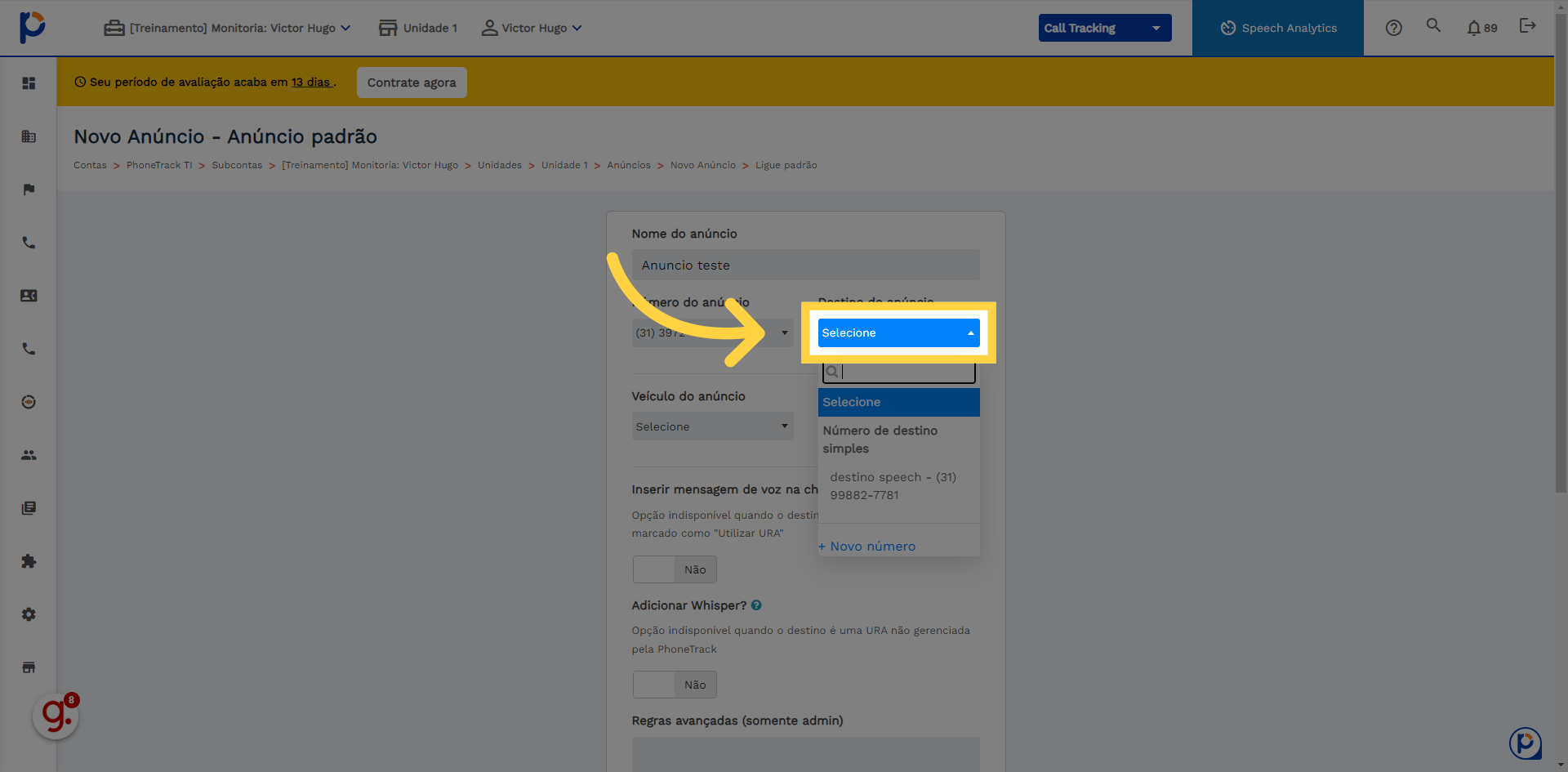This screenshot has width=1568, height=772.
Task: Click the PhoneTrack logo in header
Action: click(32, 27)
